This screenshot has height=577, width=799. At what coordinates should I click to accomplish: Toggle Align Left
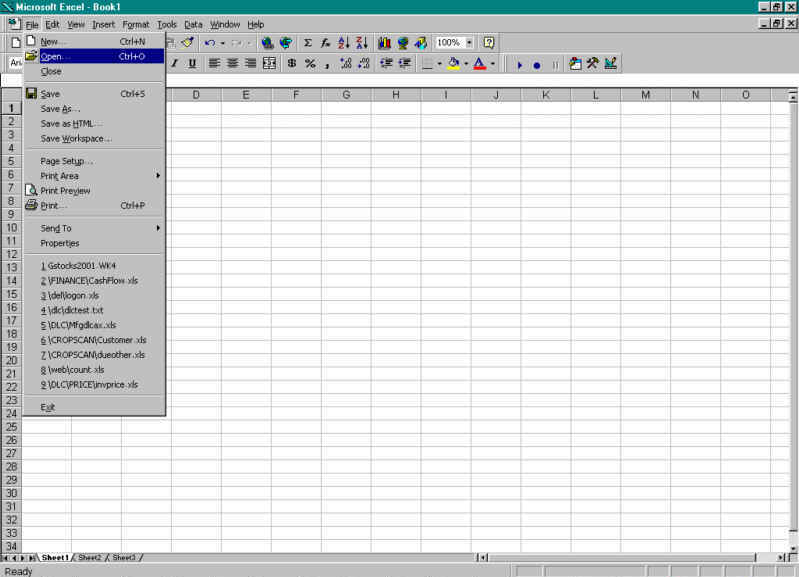point(214,63)
